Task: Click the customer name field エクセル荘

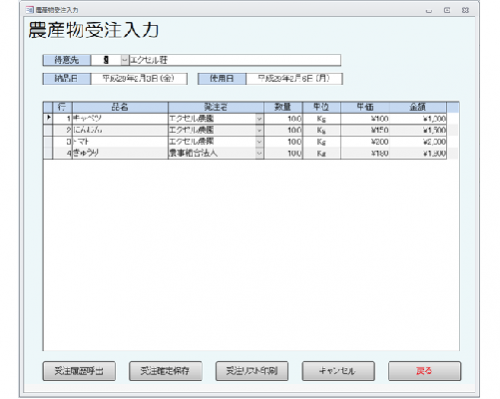Action: point(235,60)
